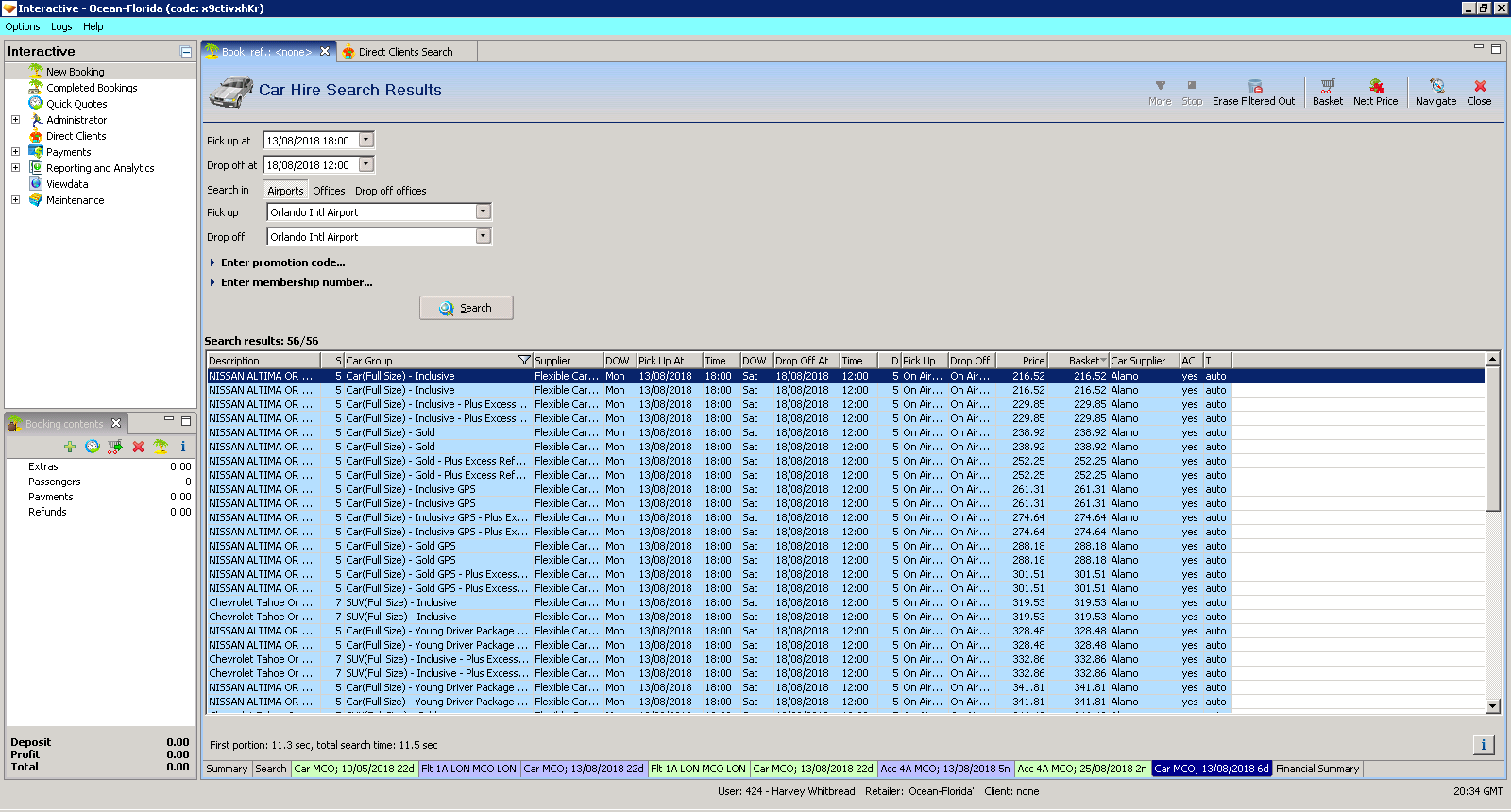Screen dimensions: 1511x812
Task: Click green plus icon in Booking contents
Action: point(70,447)
